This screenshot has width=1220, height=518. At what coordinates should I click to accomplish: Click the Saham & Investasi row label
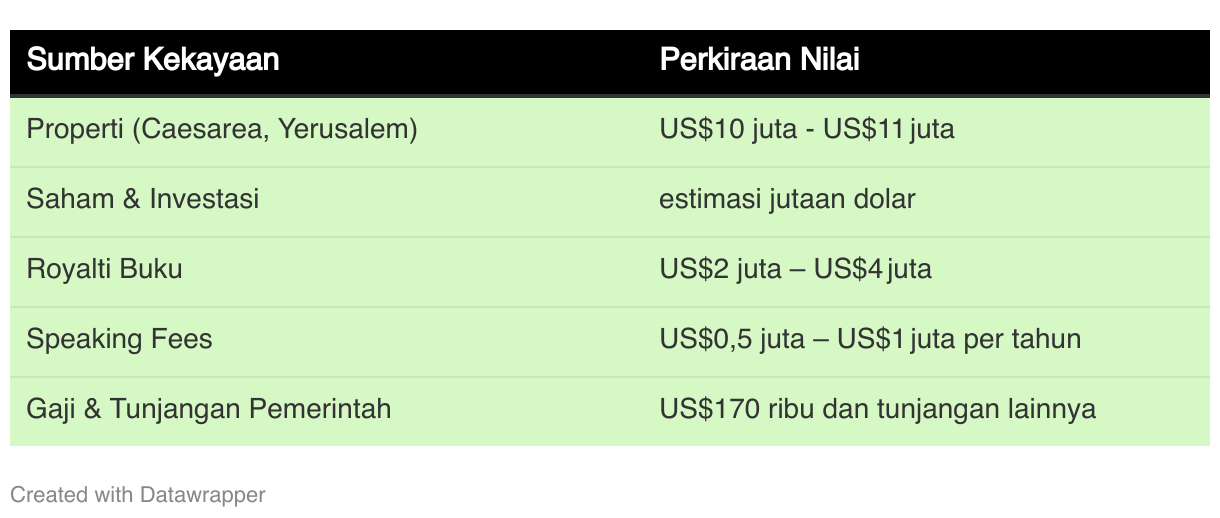pos(143,199)
